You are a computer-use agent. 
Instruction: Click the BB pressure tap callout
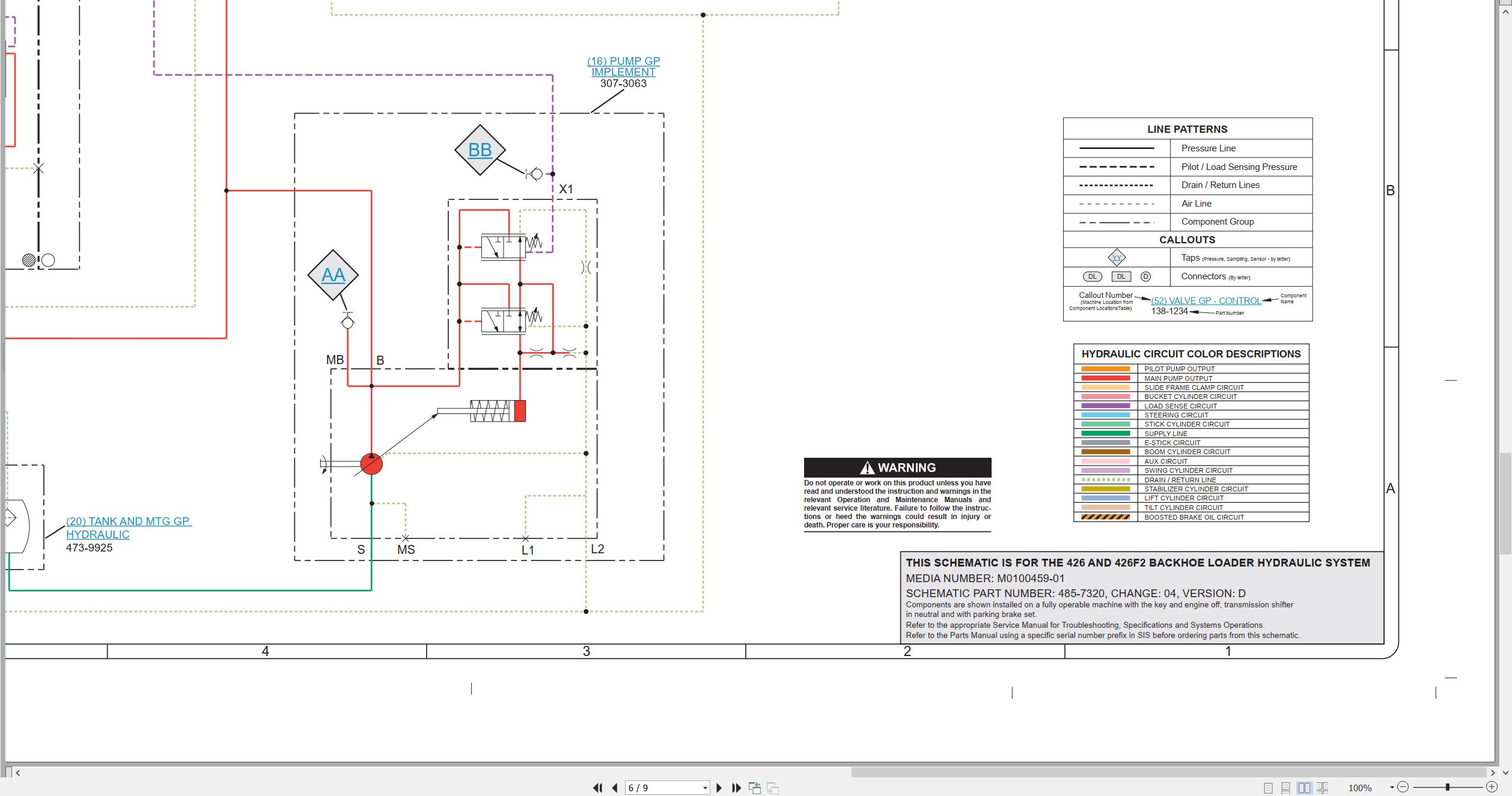pyautogui.click(x=480, y=150)
